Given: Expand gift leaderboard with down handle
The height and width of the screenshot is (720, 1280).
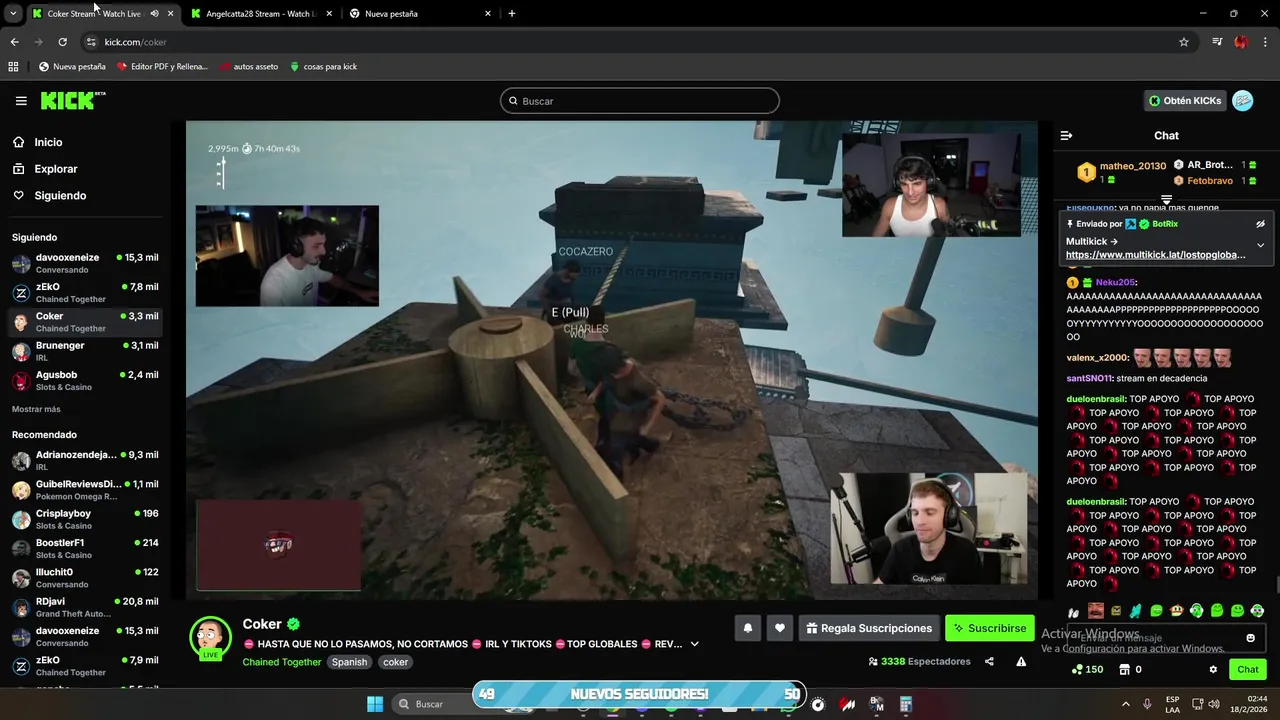Looking at the screenshot, I should coord(1166,200).
